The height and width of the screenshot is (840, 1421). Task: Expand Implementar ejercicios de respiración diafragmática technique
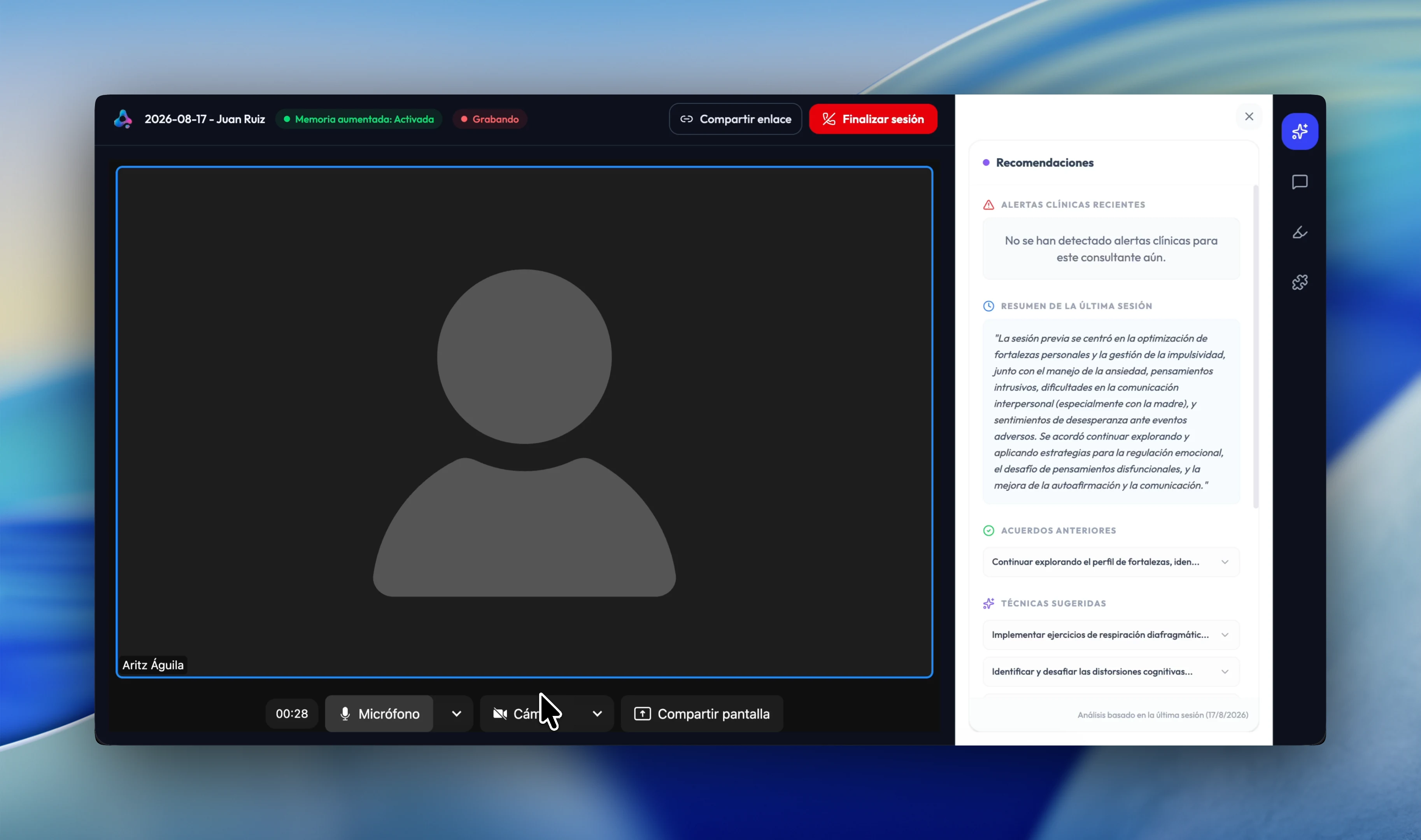1111,635
